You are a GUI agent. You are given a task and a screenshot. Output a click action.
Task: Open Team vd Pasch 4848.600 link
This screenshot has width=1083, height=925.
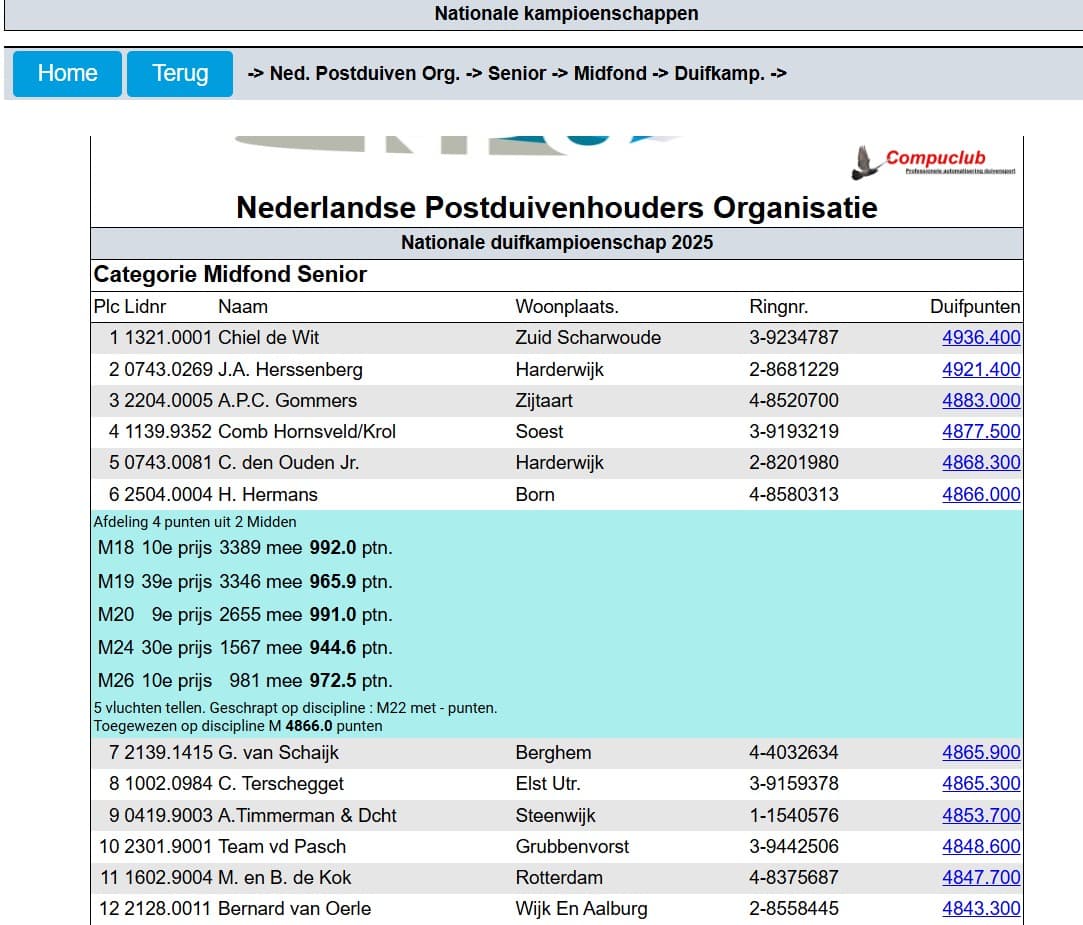click(980, 847)
